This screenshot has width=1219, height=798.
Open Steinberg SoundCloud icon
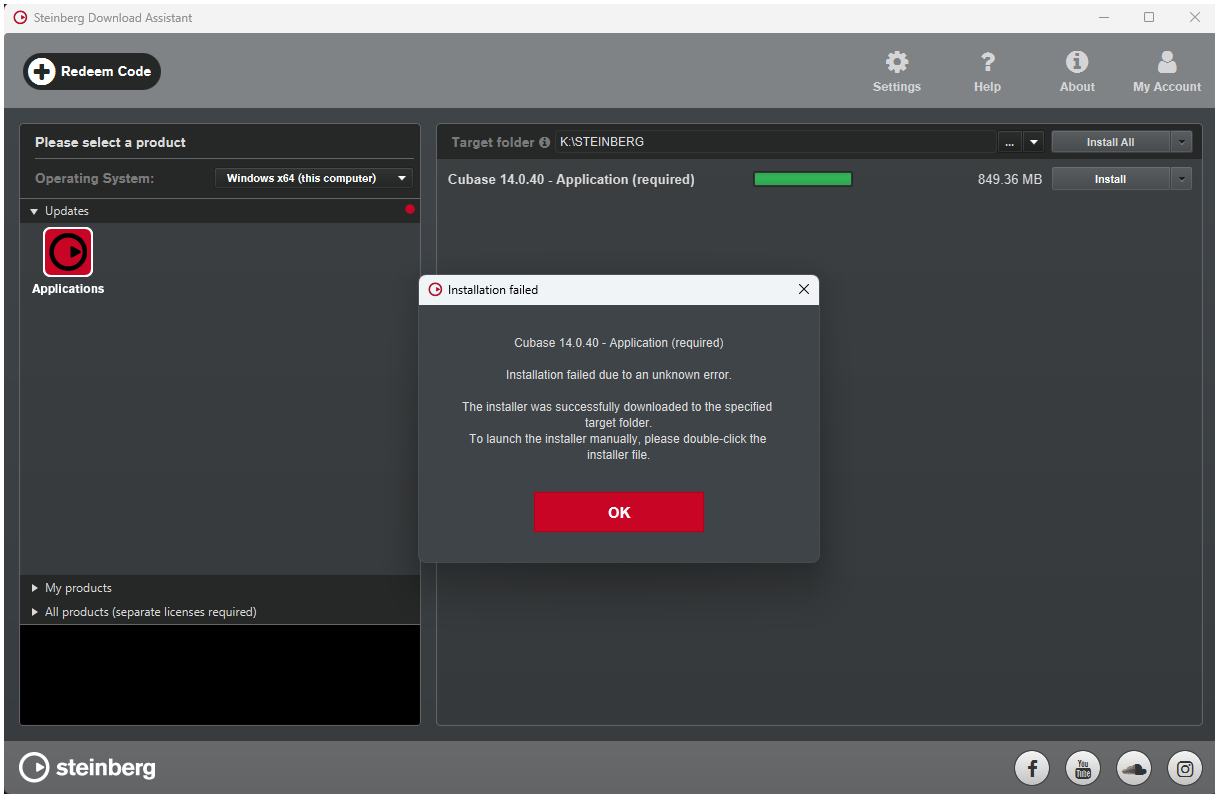click(x=1134, y=768)
